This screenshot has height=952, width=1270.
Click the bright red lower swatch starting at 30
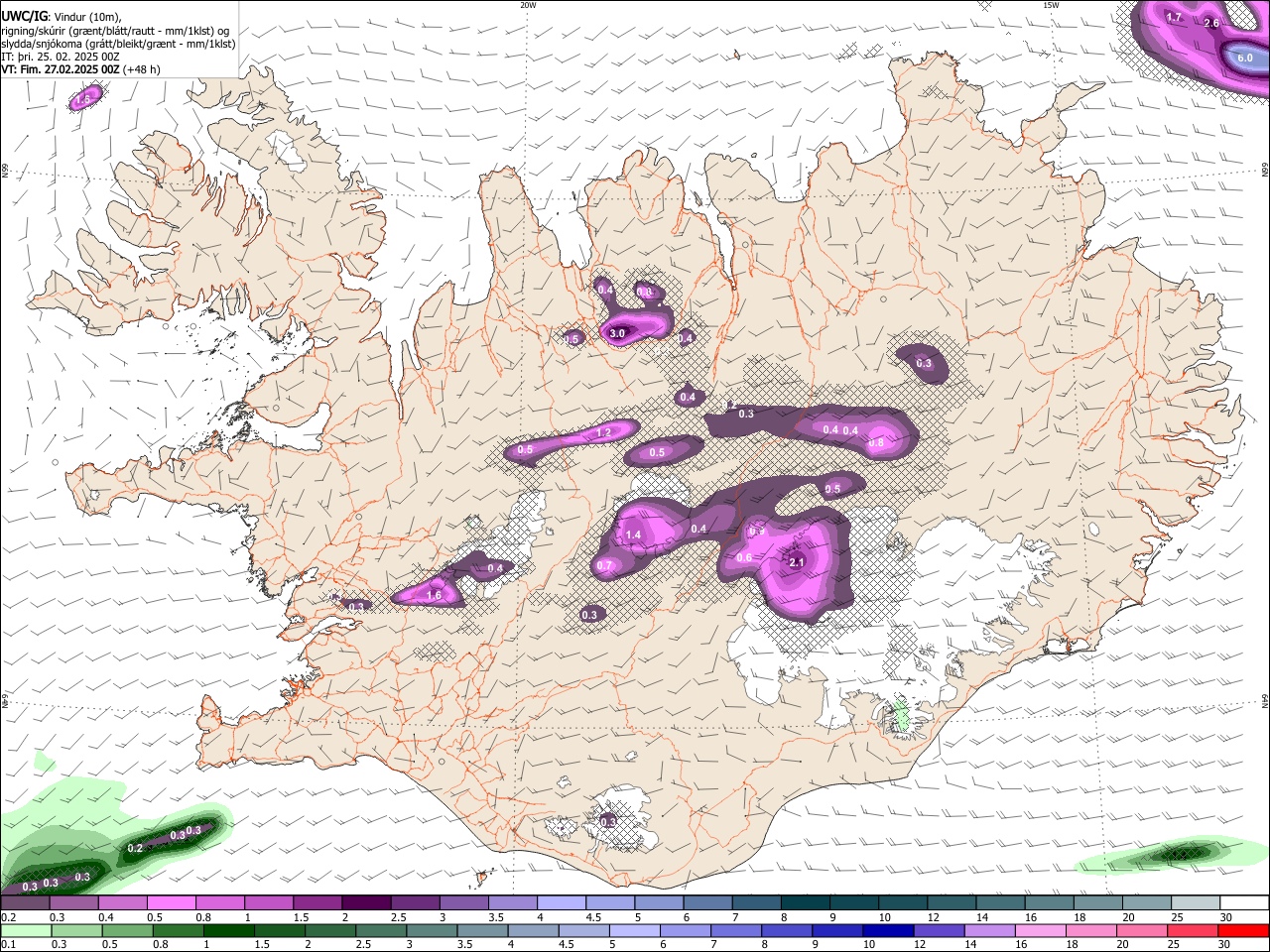1243,930
